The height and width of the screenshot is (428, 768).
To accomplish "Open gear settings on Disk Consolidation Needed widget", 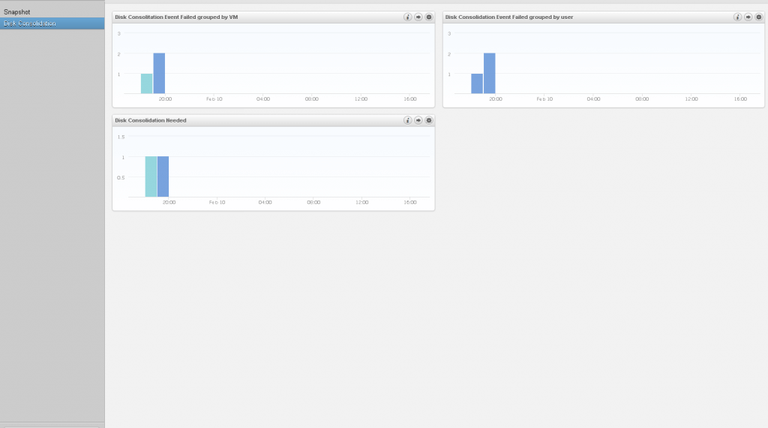I will [429, 120].
